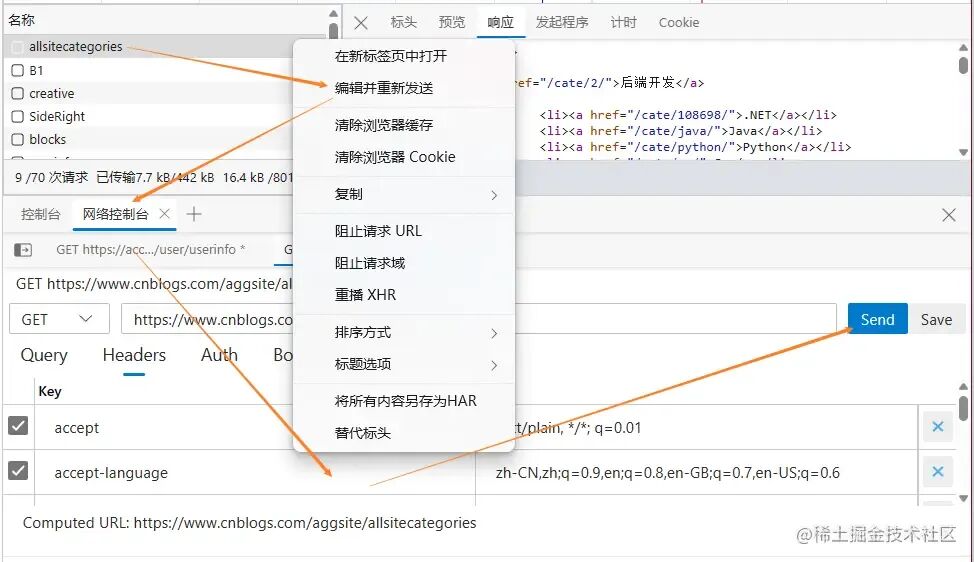
Task: Expand the 标题选项 submenu
Action: 404,365
